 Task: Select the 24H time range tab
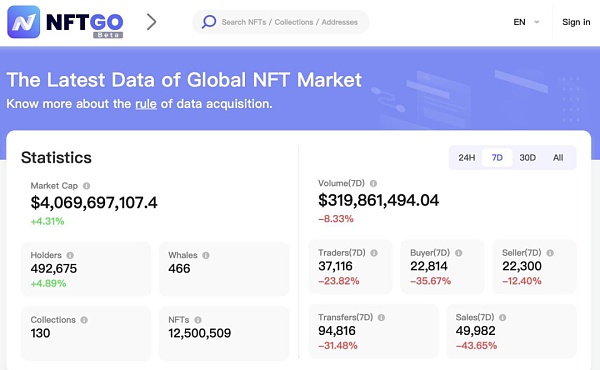(x=466, y=158)
